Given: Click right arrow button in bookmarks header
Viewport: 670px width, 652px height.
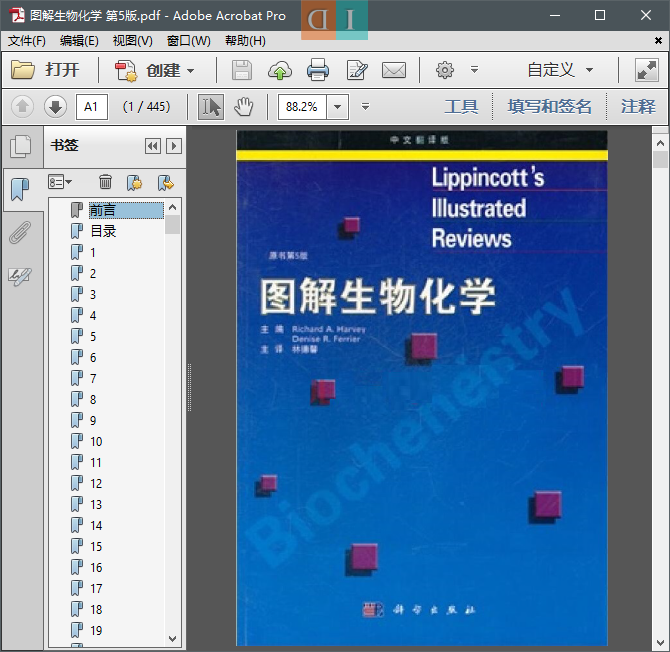Looking at the screenshot, I should pos(174,146).
